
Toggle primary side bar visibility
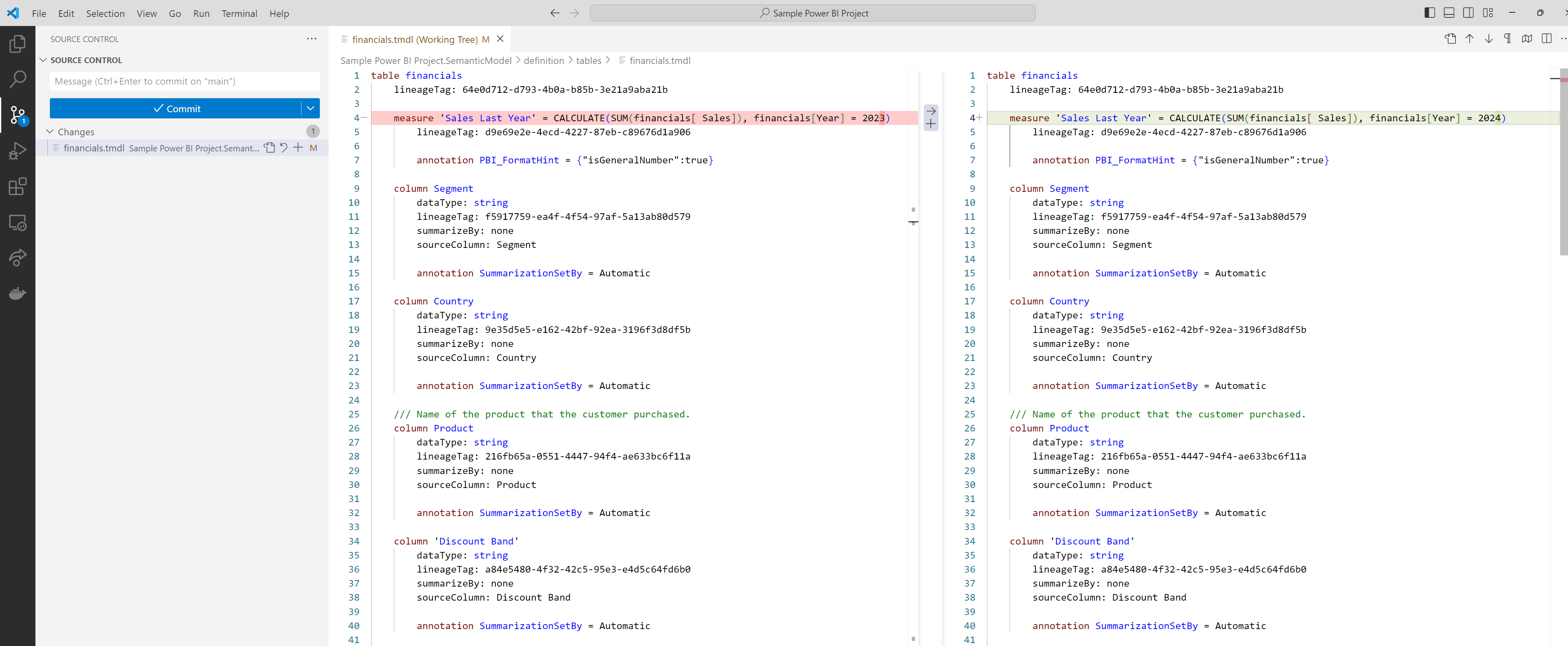point(1430,13)
